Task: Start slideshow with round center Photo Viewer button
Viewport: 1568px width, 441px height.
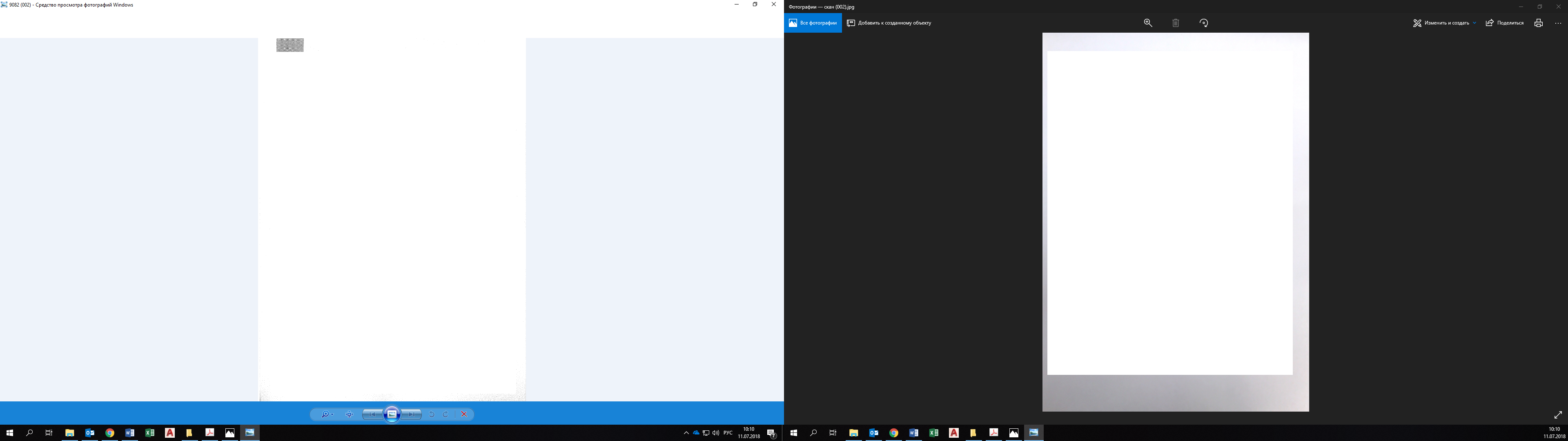Action: point(392,414)
